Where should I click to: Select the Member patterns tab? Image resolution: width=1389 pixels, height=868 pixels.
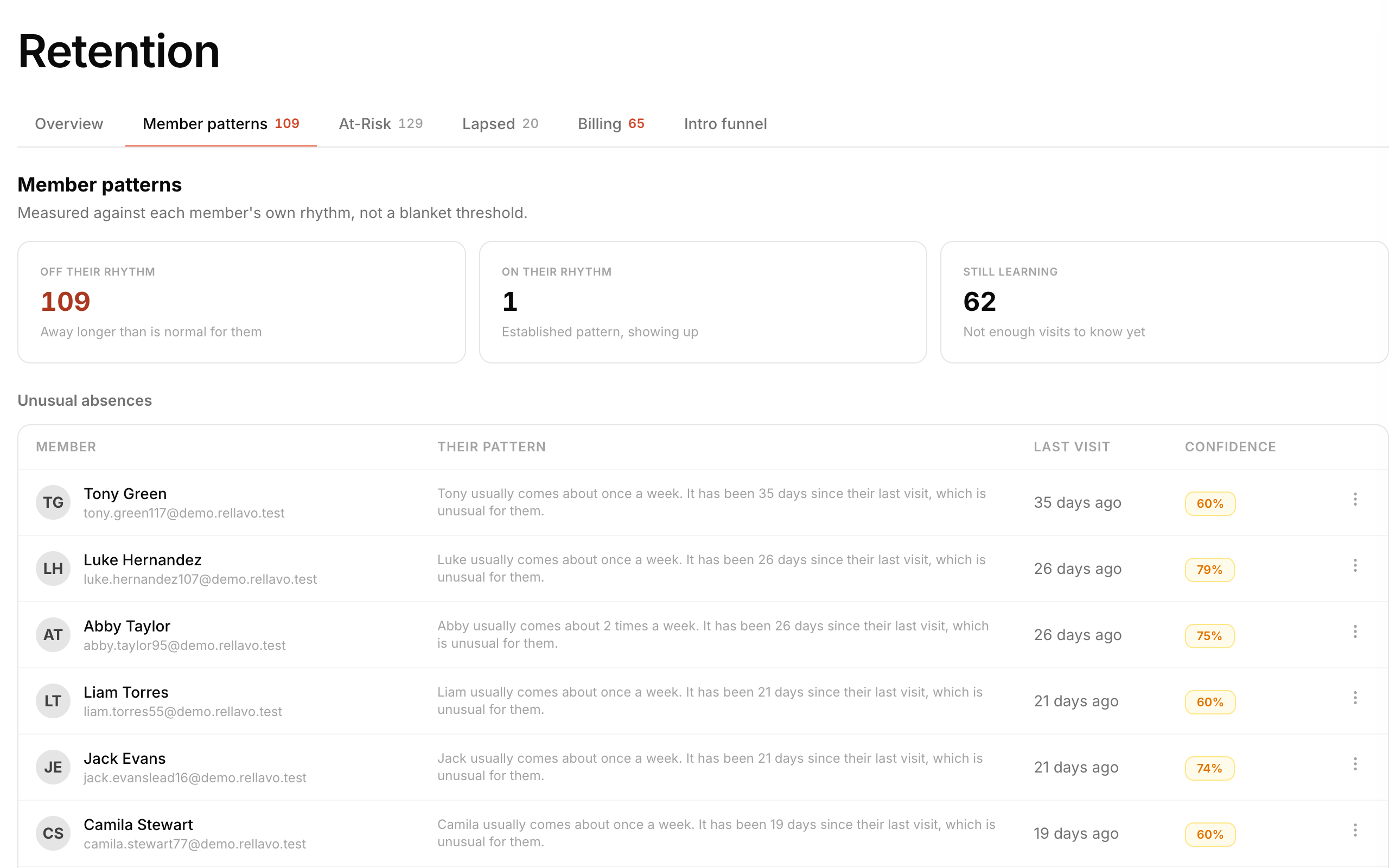pos(221,124)
